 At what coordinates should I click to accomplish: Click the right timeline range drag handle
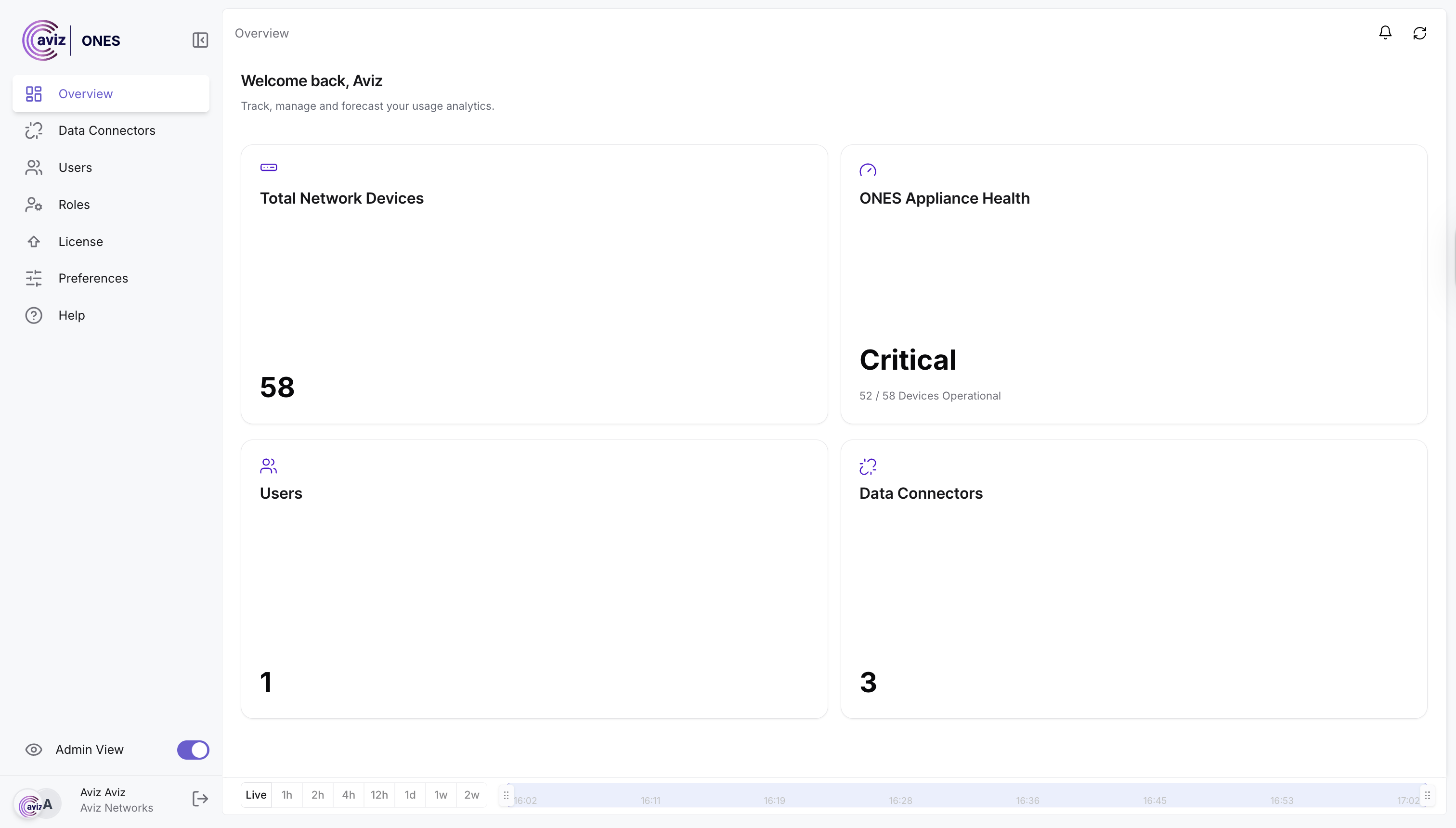coord(1427,795)
